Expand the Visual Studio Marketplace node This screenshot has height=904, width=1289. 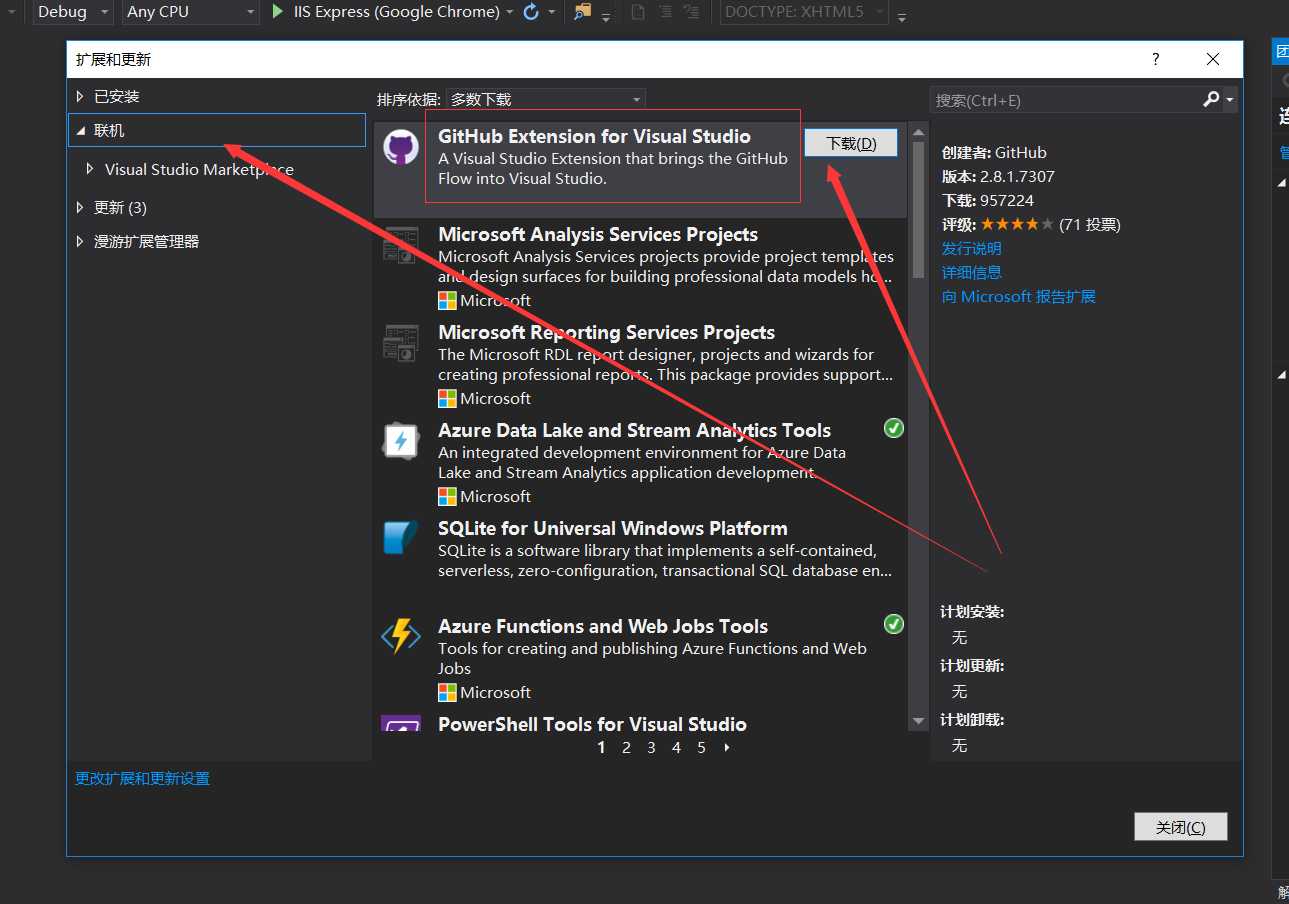pyautogui.click(x=90, y=169)
